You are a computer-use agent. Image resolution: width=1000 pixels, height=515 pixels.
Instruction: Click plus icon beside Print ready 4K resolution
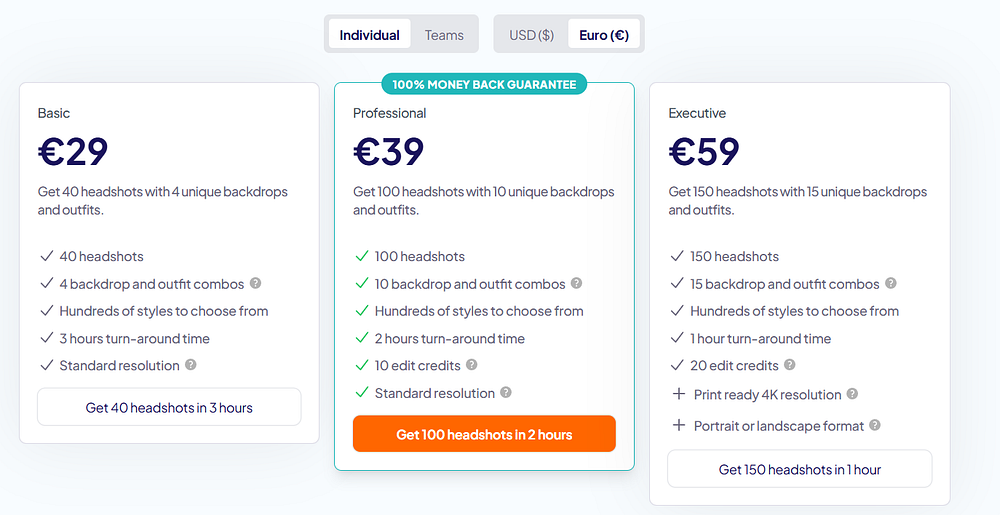tap(678, 394)
